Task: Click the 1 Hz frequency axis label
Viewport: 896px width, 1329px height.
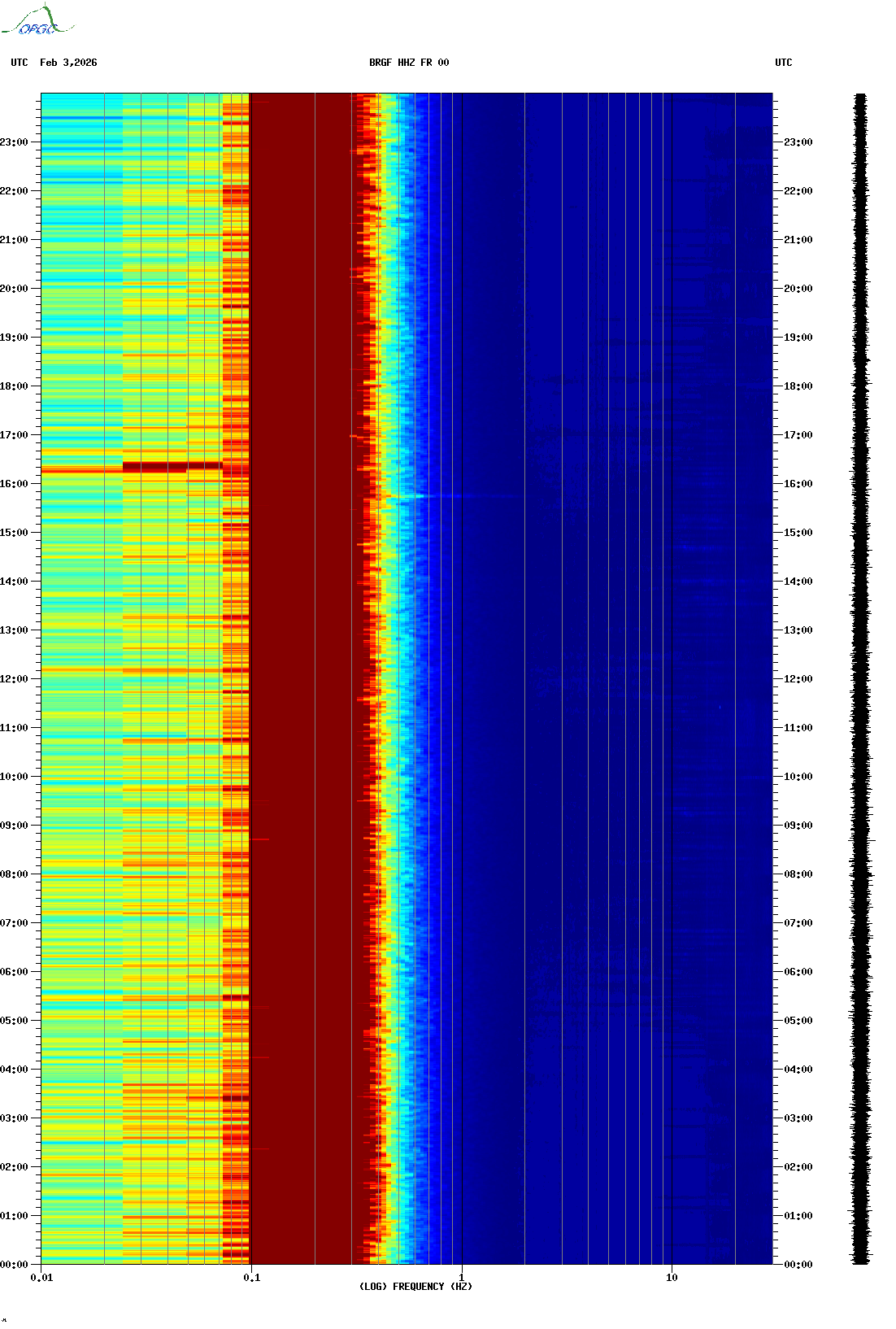Action: click(x=462, y=1278)
